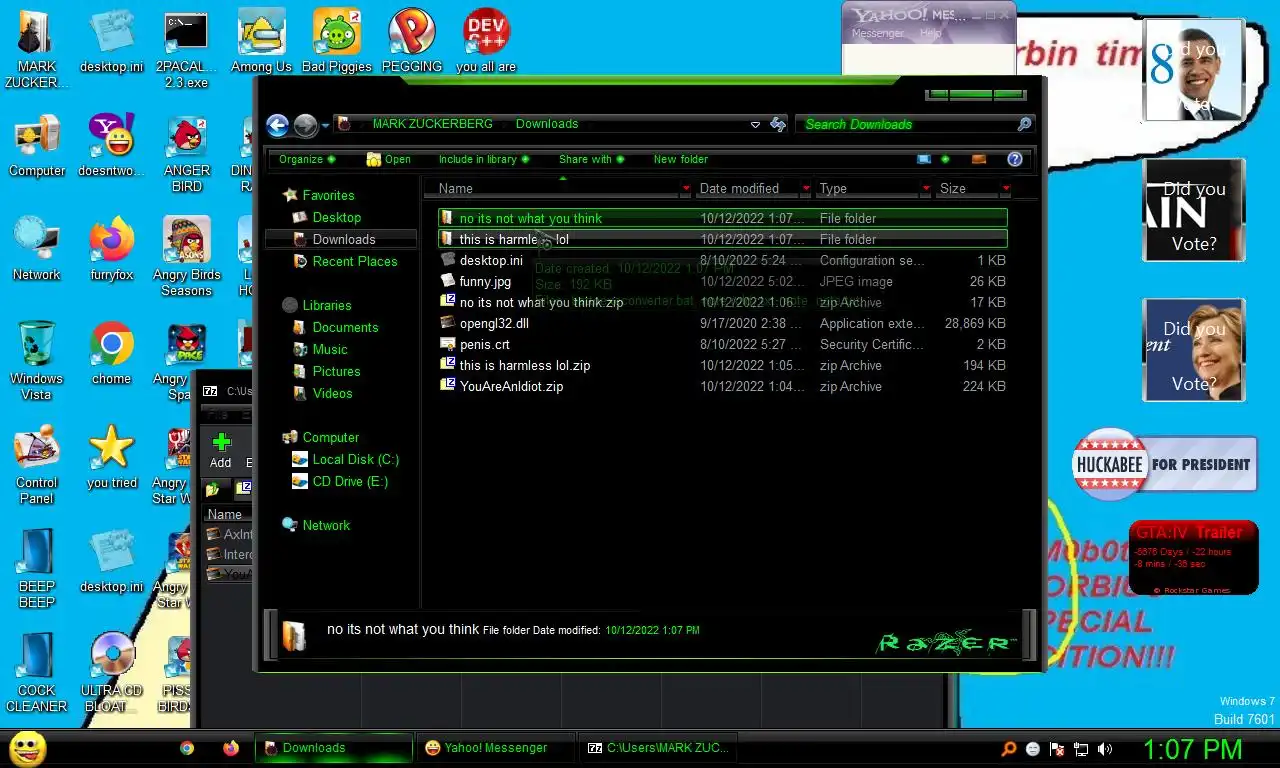The width and height of the screenshot is (1280, 768).
Task: Select desktop.ini file in Downloads
Action: coord(722,260)
